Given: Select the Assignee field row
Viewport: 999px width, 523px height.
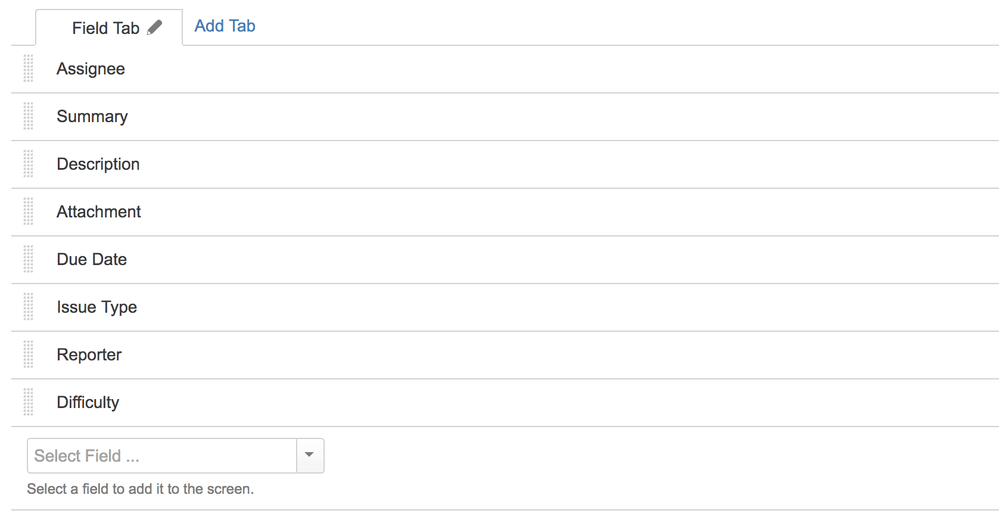Looking at the screenshot, I should pyautogui.click(x=505, y=69).
